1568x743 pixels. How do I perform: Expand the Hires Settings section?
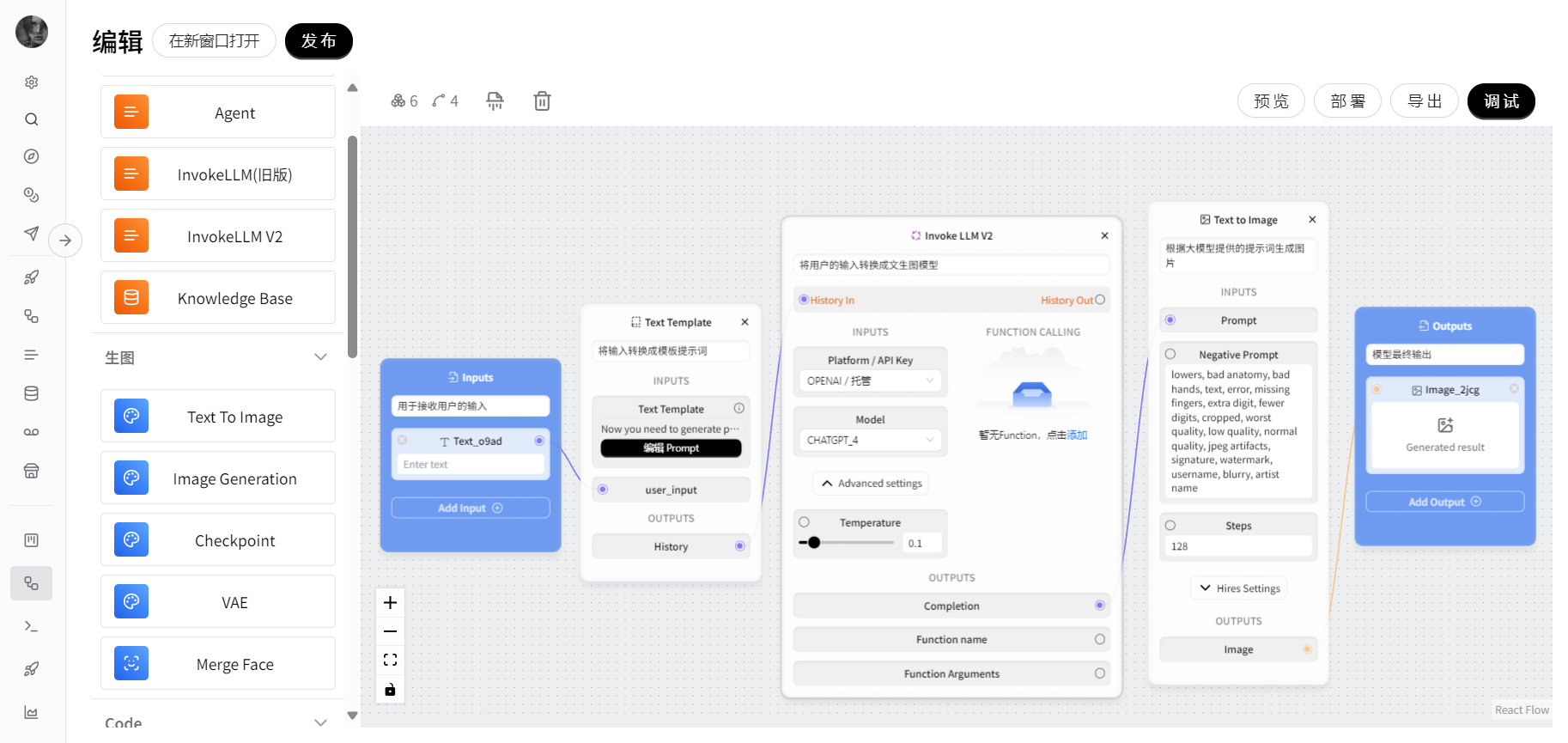[x=1238, y=588]
